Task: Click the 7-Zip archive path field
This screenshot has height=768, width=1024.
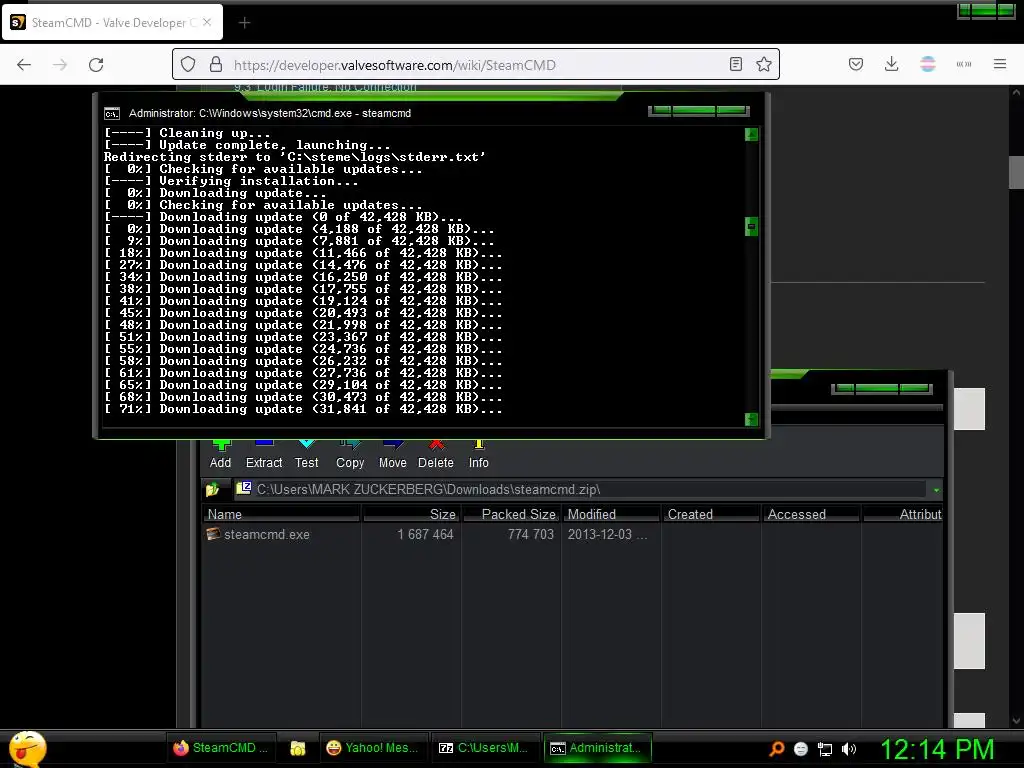Action: (581, 489)
